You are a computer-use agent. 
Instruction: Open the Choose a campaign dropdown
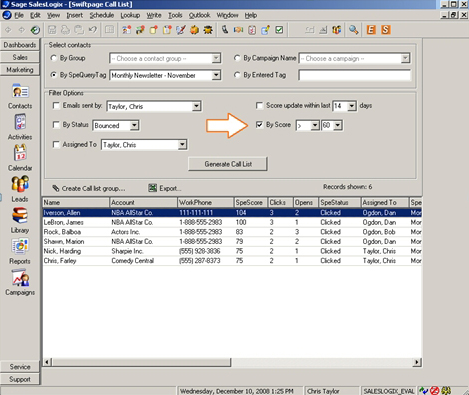405,58
